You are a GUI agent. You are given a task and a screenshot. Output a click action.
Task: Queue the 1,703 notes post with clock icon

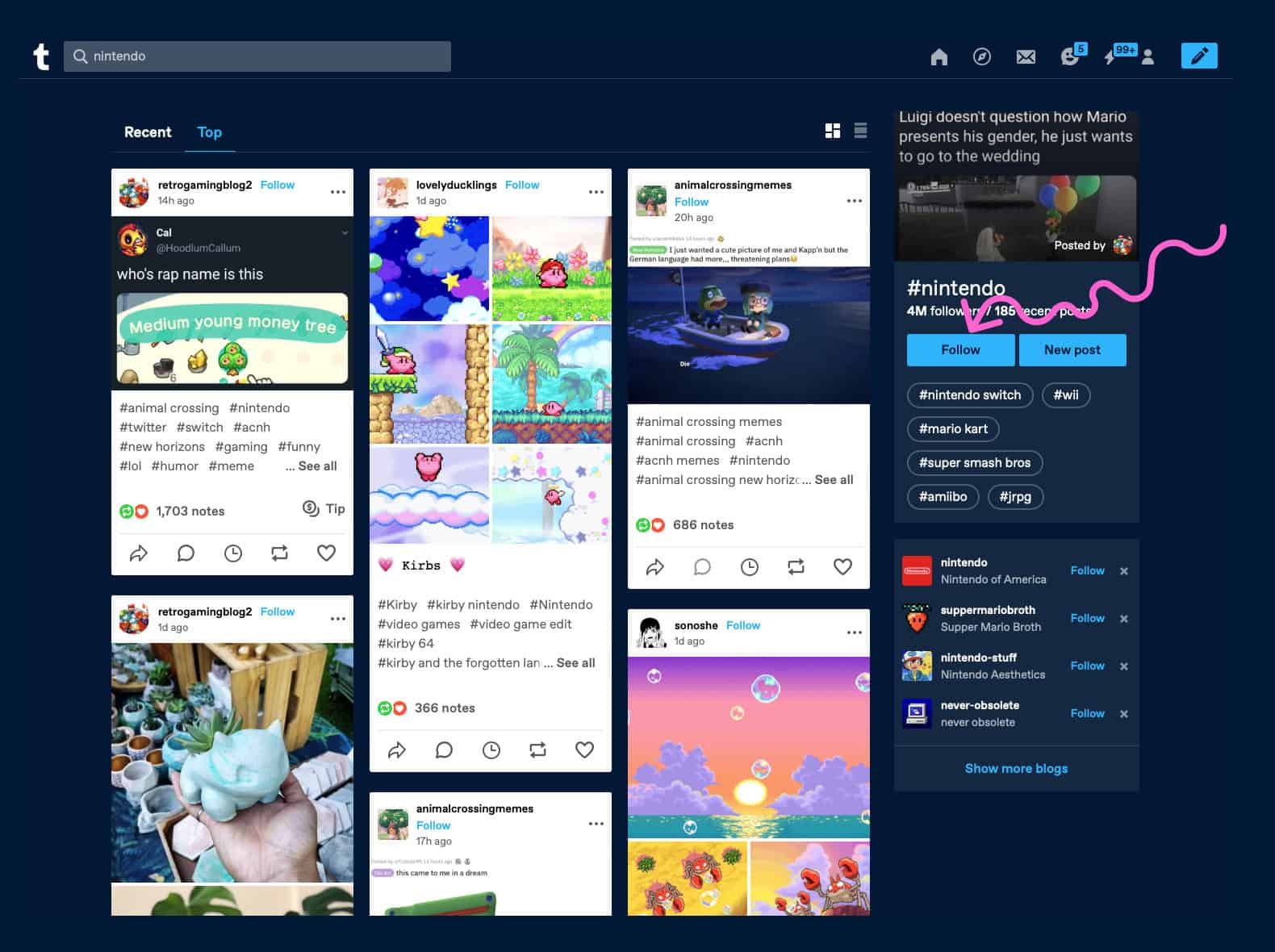point(233,553)
